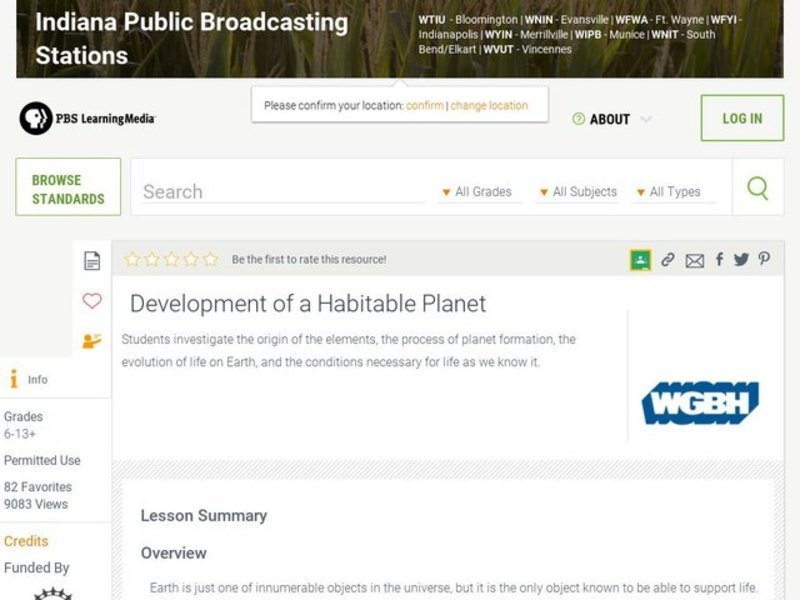800x600 pixels.
Task: Confirm your location
Action: (x=425, y=104)
